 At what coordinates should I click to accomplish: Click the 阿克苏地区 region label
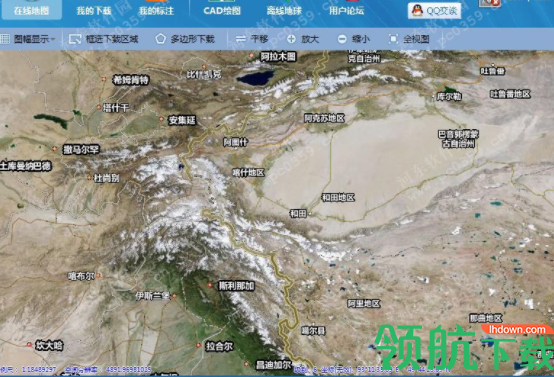[x=324, y=118]
